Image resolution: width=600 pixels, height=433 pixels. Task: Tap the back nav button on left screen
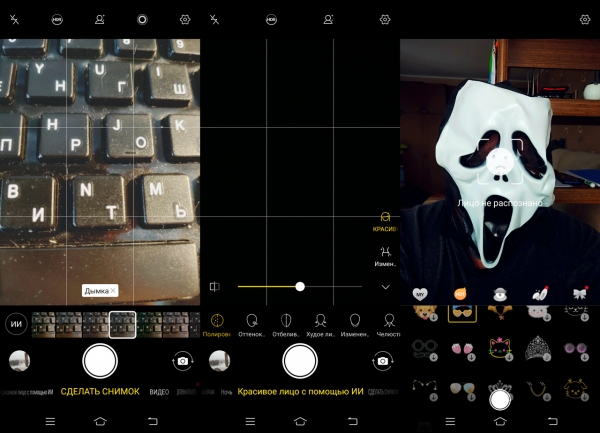(153, 422)
